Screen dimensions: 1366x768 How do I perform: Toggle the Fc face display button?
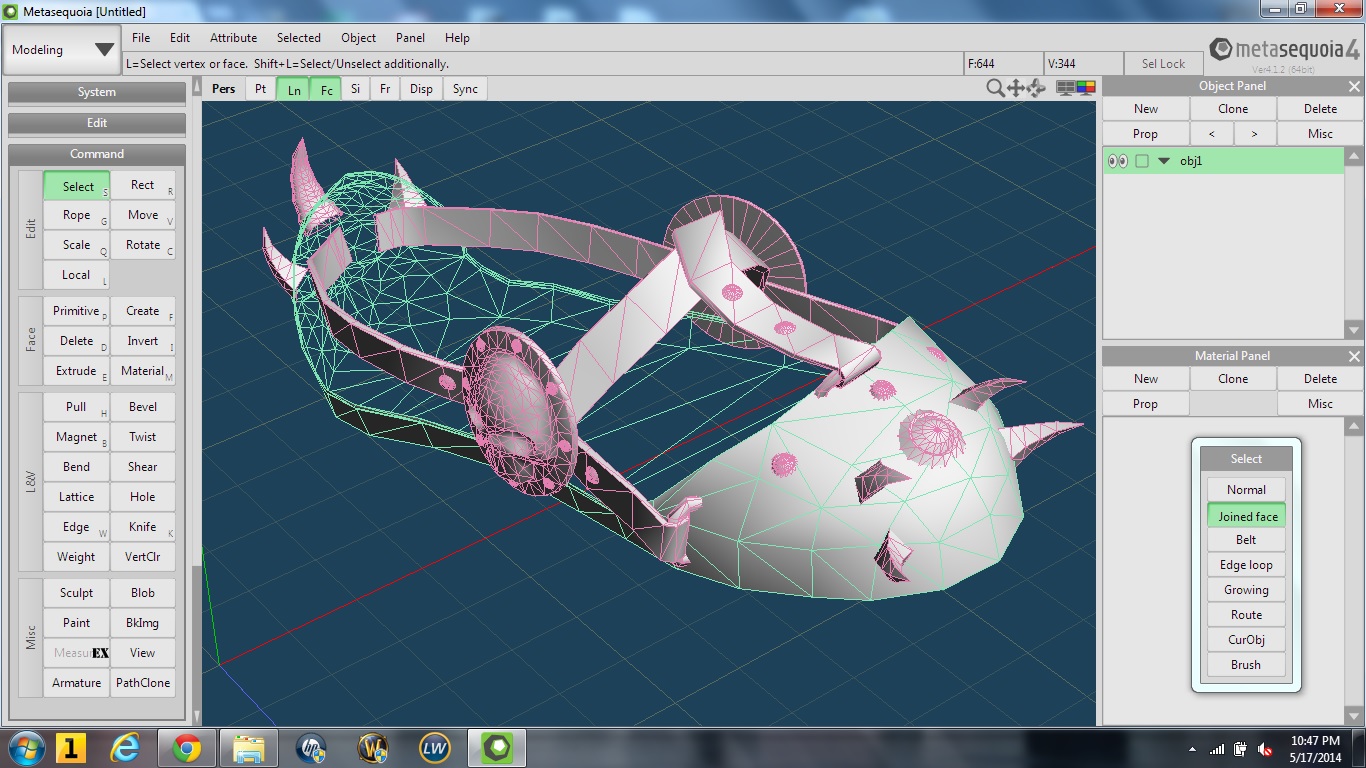click(x=326, y=89)
